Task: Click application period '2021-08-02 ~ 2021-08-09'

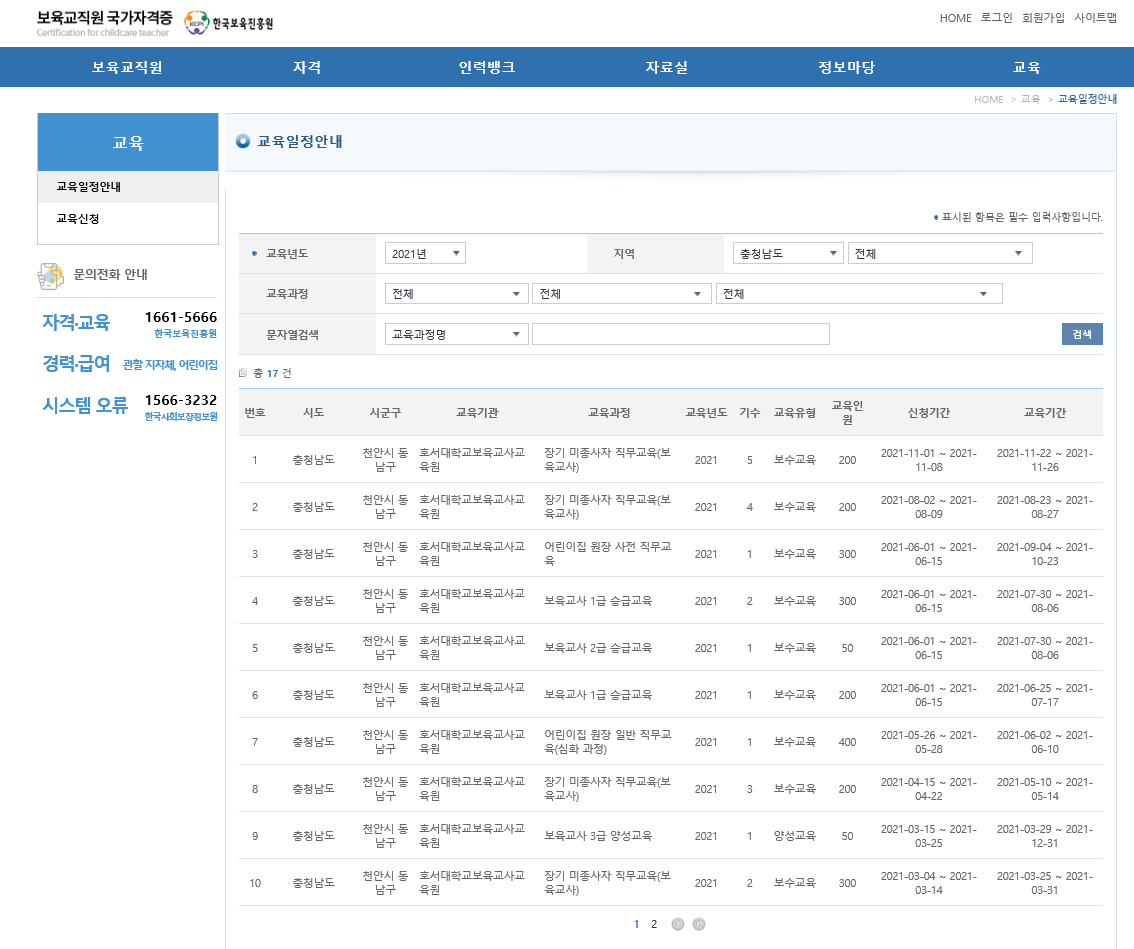Action: [x=929, y=507]
